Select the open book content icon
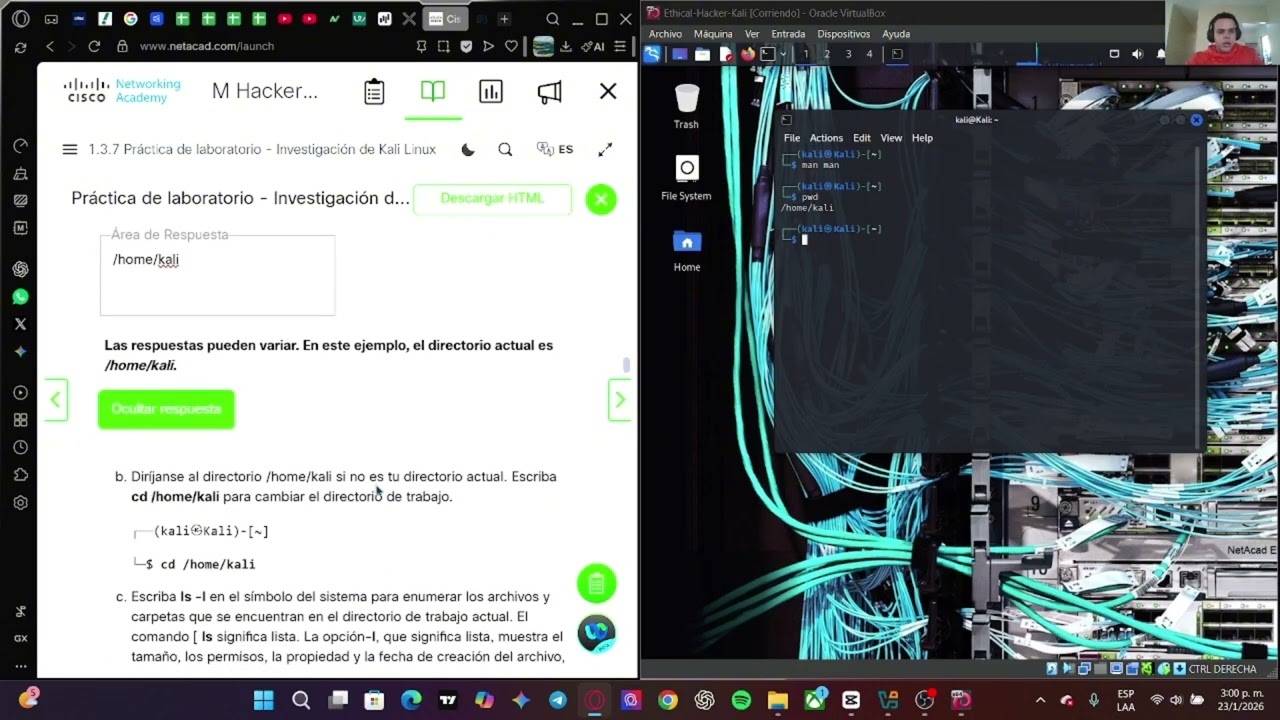The width and height of the screenshot is (1280, 720). point(433,91)
